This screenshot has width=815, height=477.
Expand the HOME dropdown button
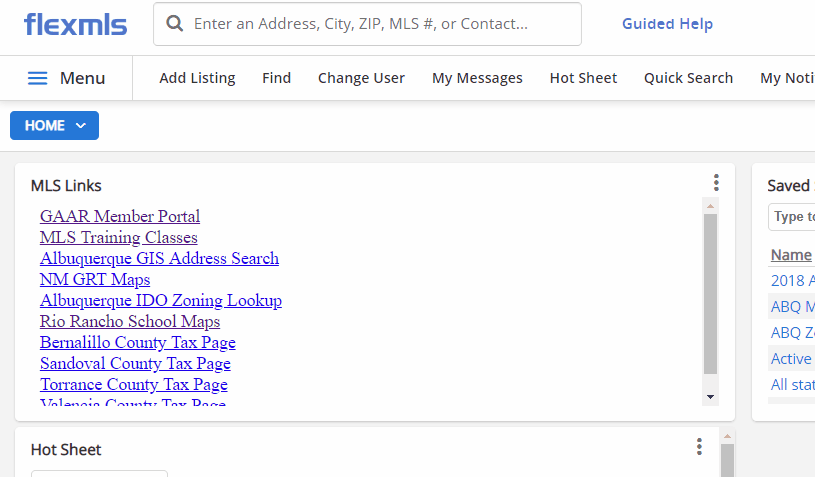click(55, 126)
